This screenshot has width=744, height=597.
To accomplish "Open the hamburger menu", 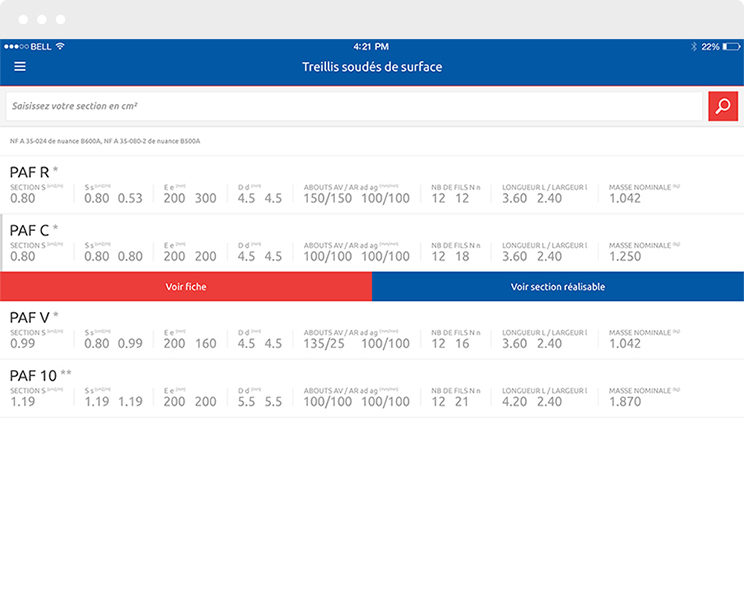I will coord(20,66).
